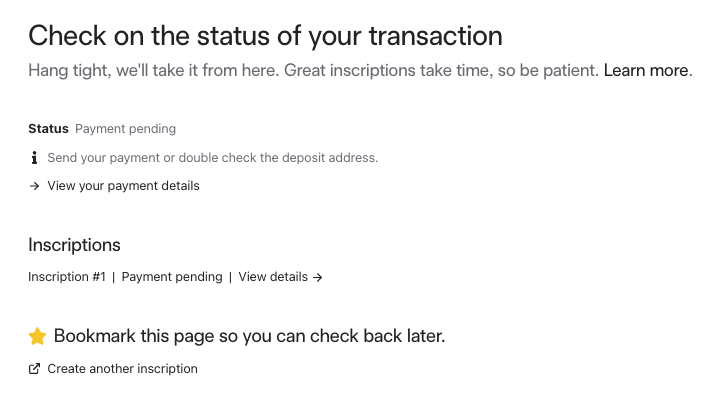Click the divider before View details

coord(230,277)
